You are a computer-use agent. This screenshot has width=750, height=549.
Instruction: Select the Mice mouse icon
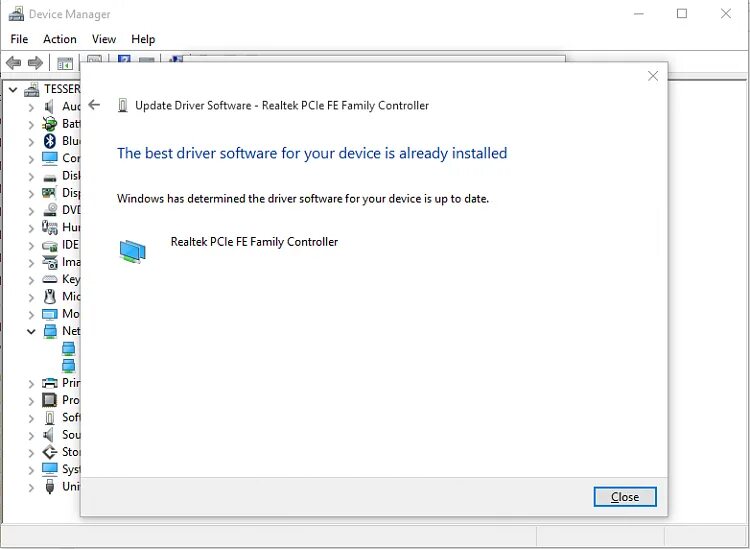(50, 296)
